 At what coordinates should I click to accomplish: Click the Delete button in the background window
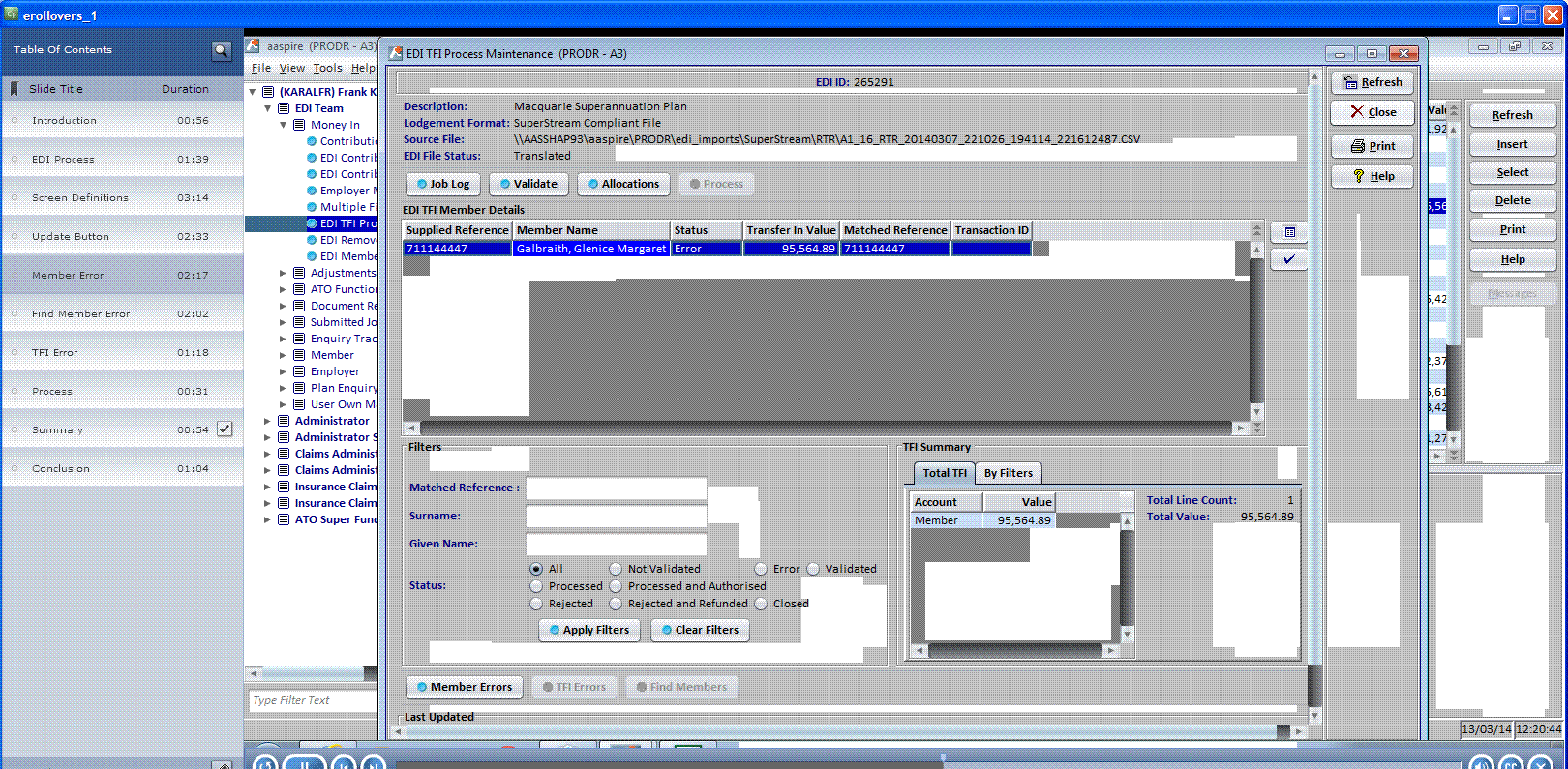tap(1512, 200)
